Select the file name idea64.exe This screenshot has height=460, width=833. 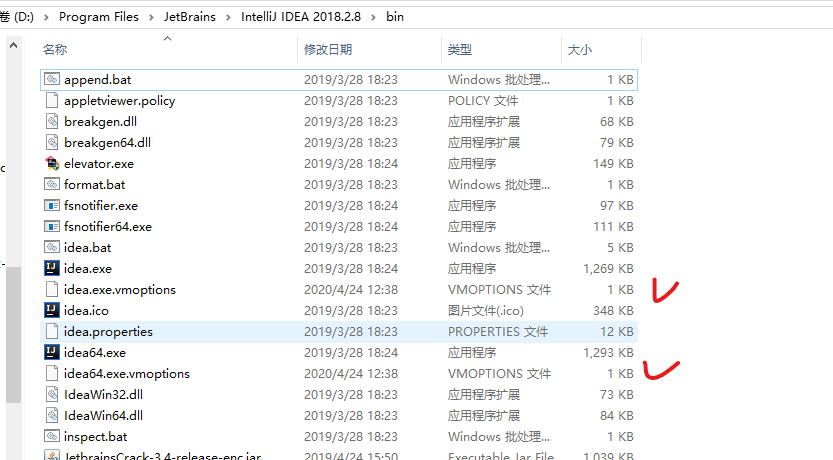pos(95,352)
